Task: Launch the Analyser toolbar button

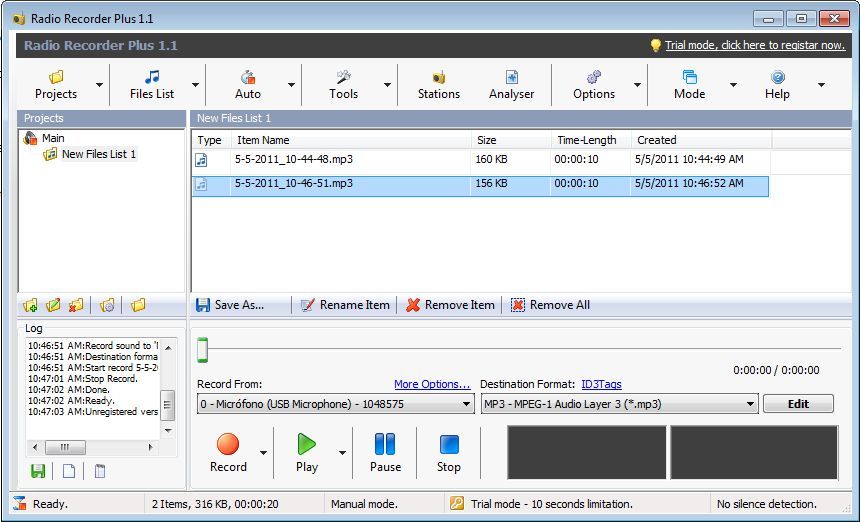Action: (x=511, y=84)
